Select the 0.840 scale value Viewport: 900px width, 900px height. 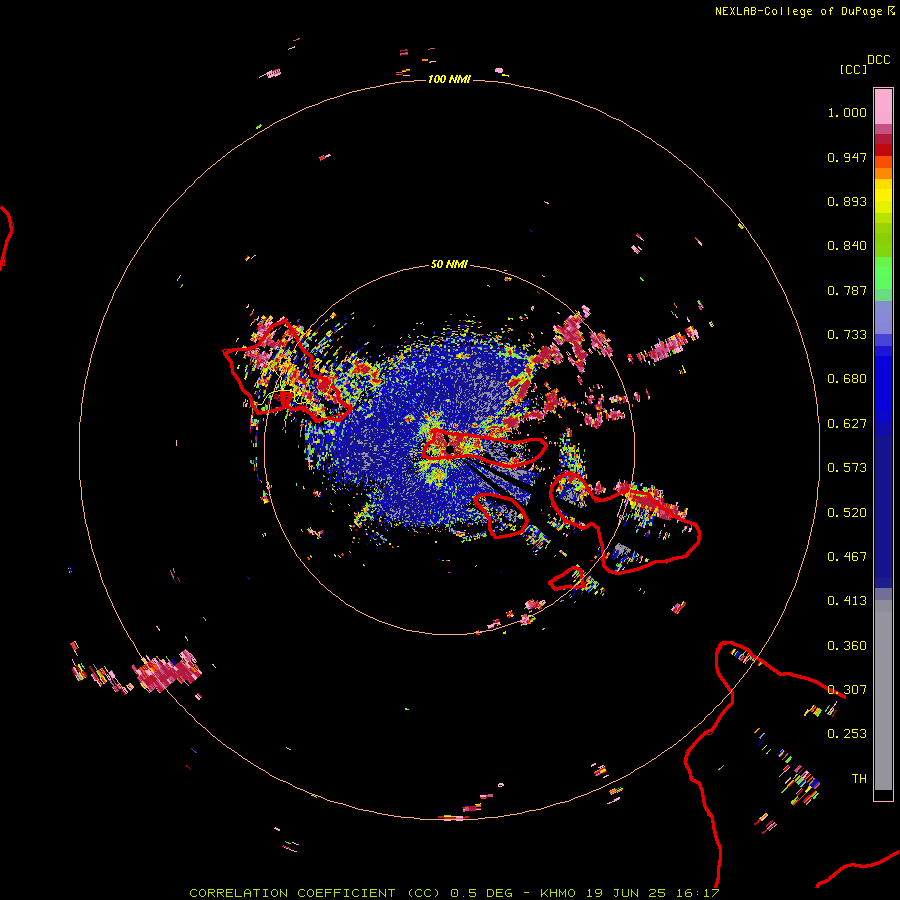(x=847, y=246)
